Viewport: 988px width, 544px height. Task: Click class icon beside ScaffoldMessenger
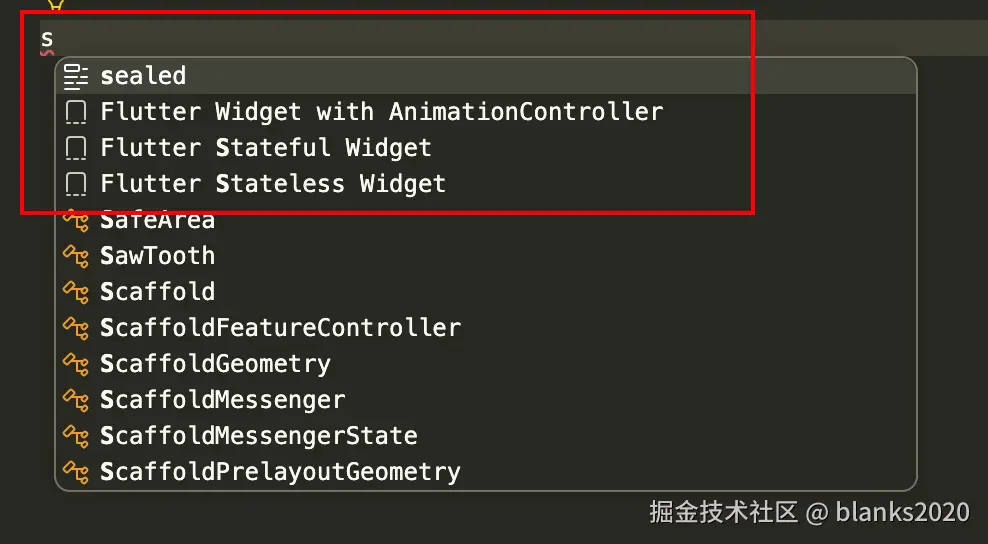tap(76, 400)
